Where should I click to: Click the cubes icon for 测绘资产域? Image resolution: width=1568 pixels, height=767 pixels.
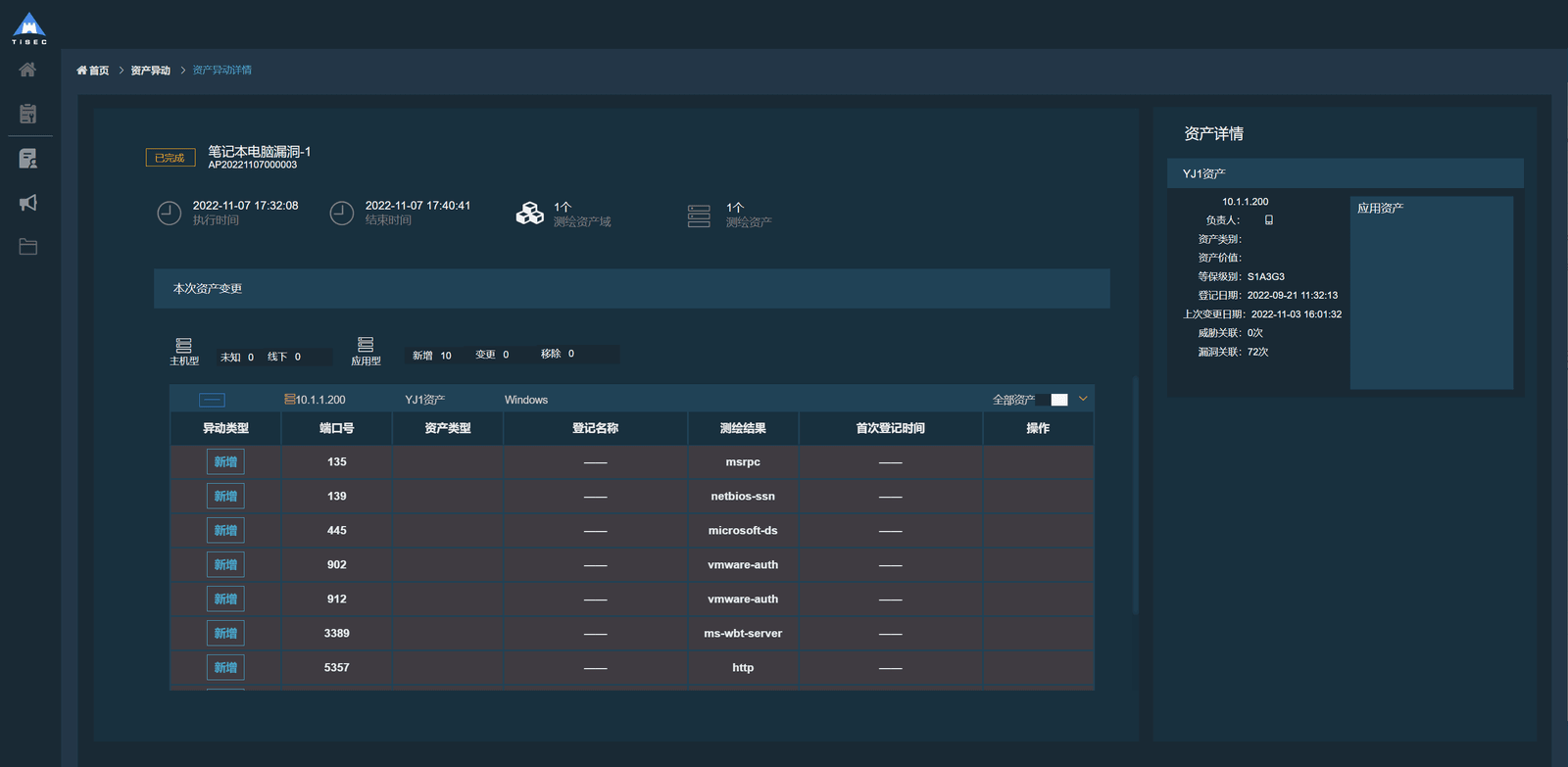pyautogui.click(x=530, y=214)
